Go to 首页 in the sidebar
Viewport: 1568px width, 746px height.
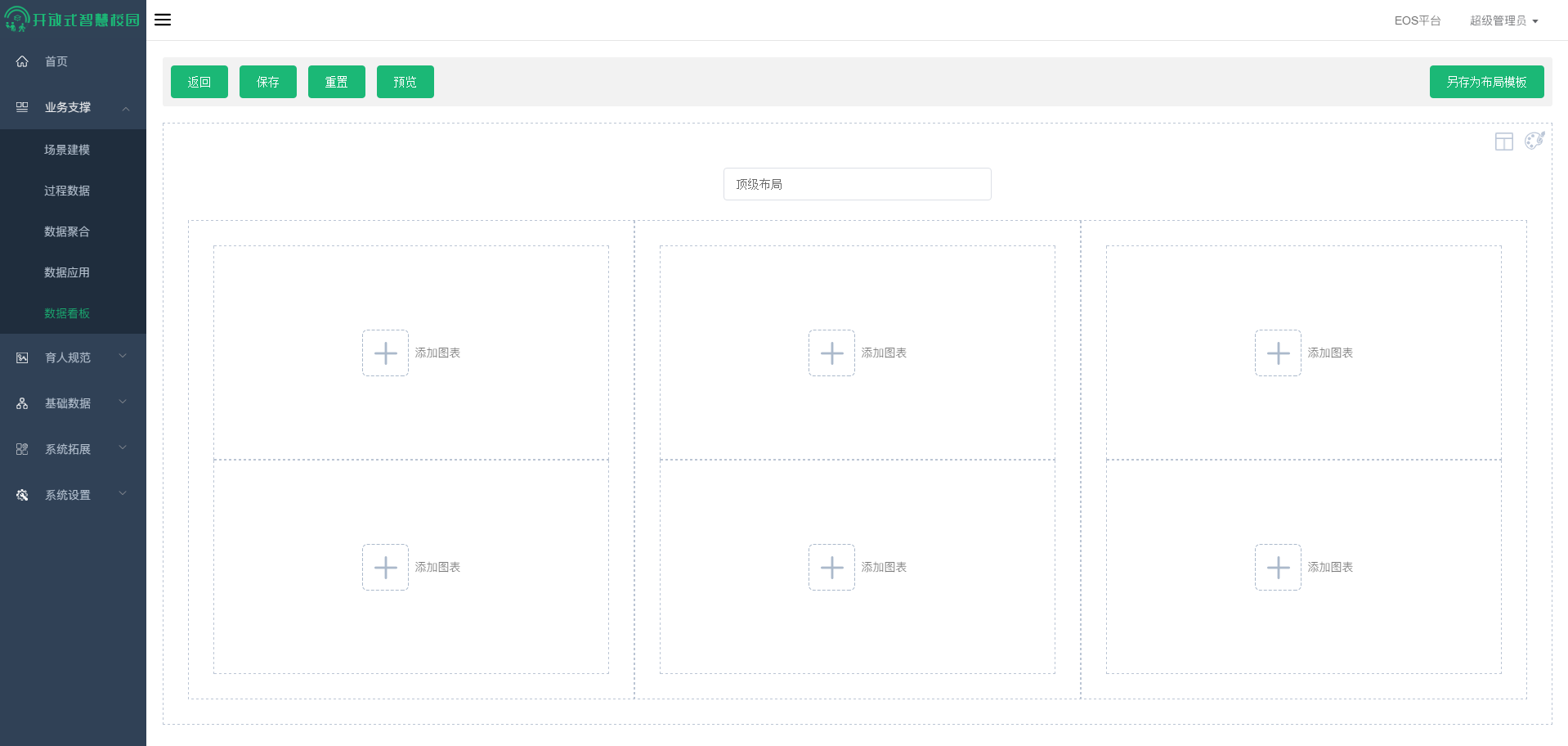coord(56,61)
